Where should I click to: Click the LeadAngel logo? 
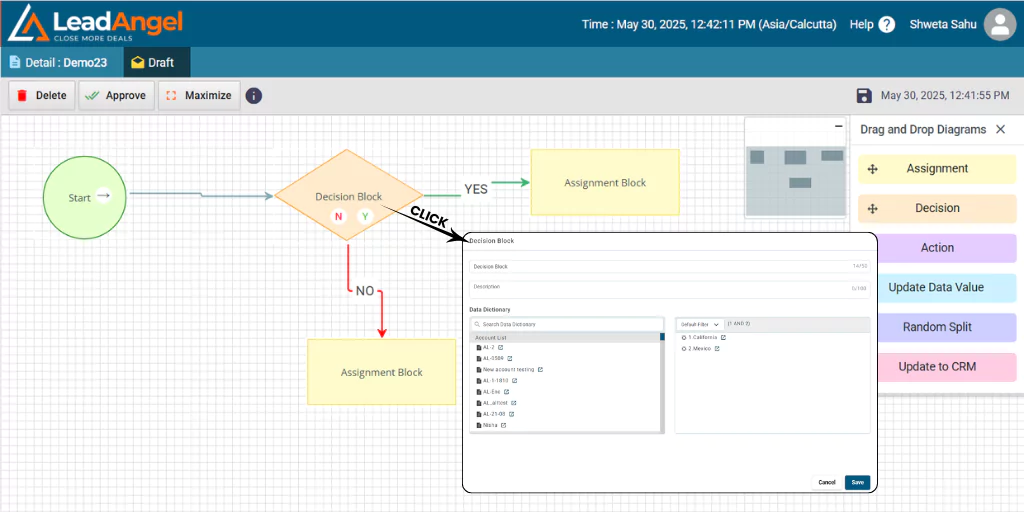pos(95,24)
